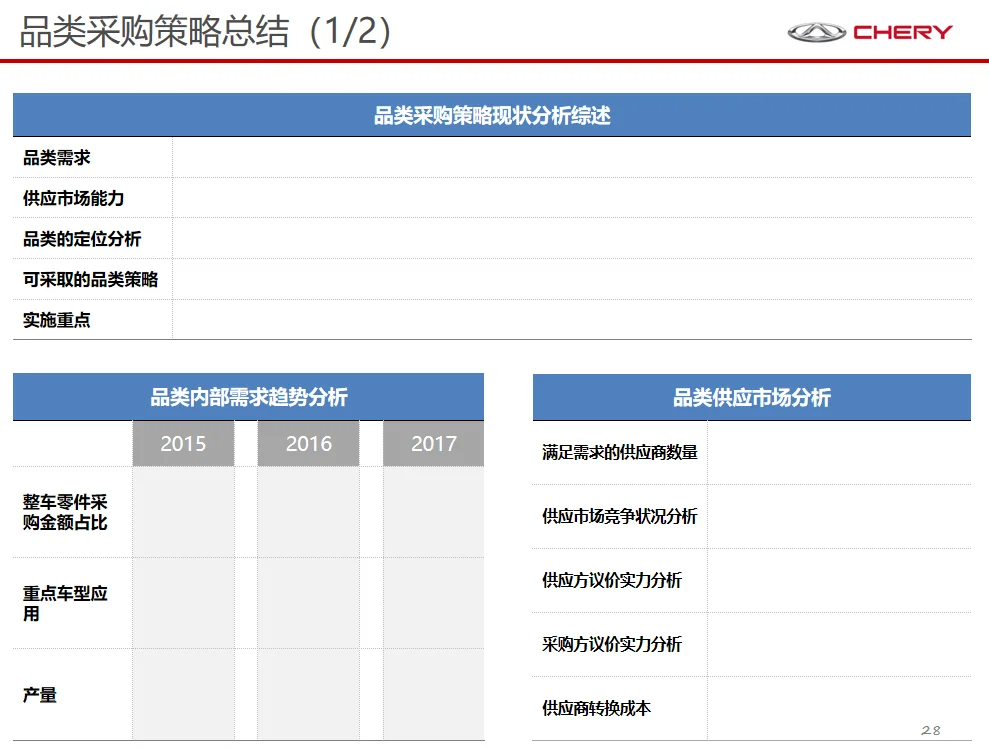This screenshot has height=748, width=989.
Task: Select the 满足需求的供应商数量 row
Action: 617,451
